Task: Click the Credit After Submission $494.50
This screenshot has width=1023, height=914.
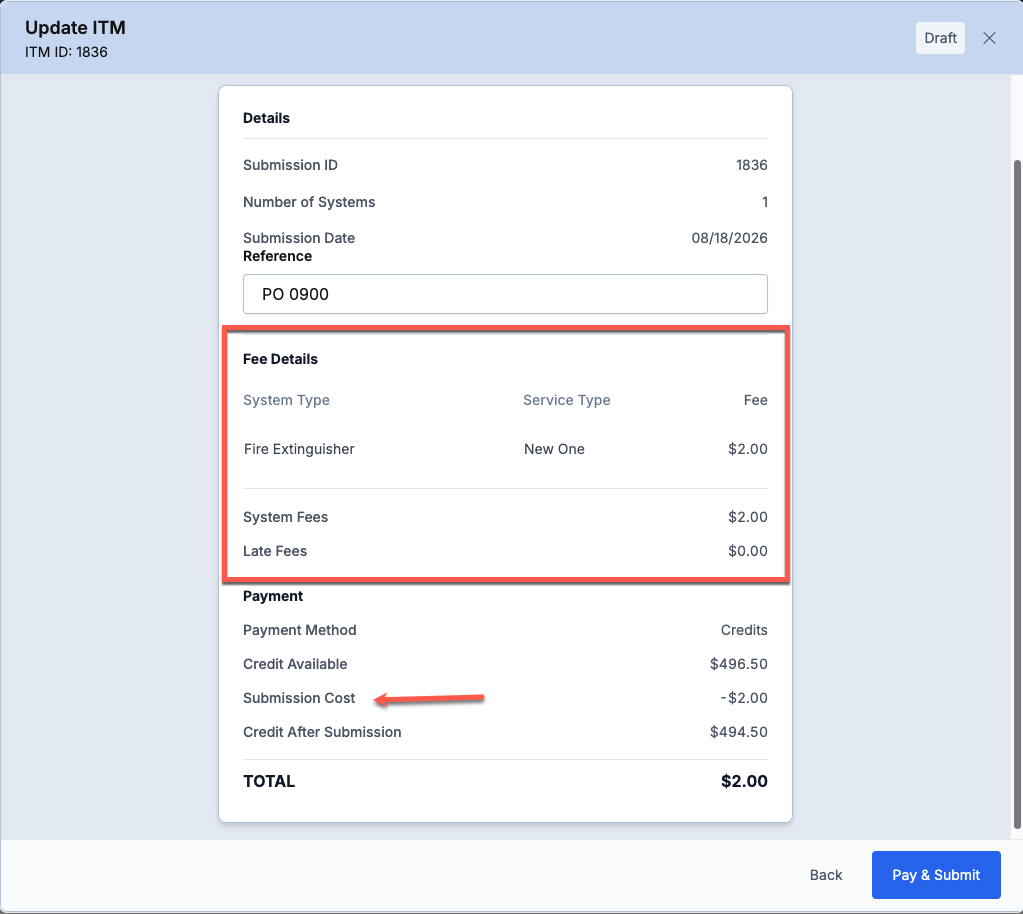Action: pyautogui.click(x=739, y=732)
